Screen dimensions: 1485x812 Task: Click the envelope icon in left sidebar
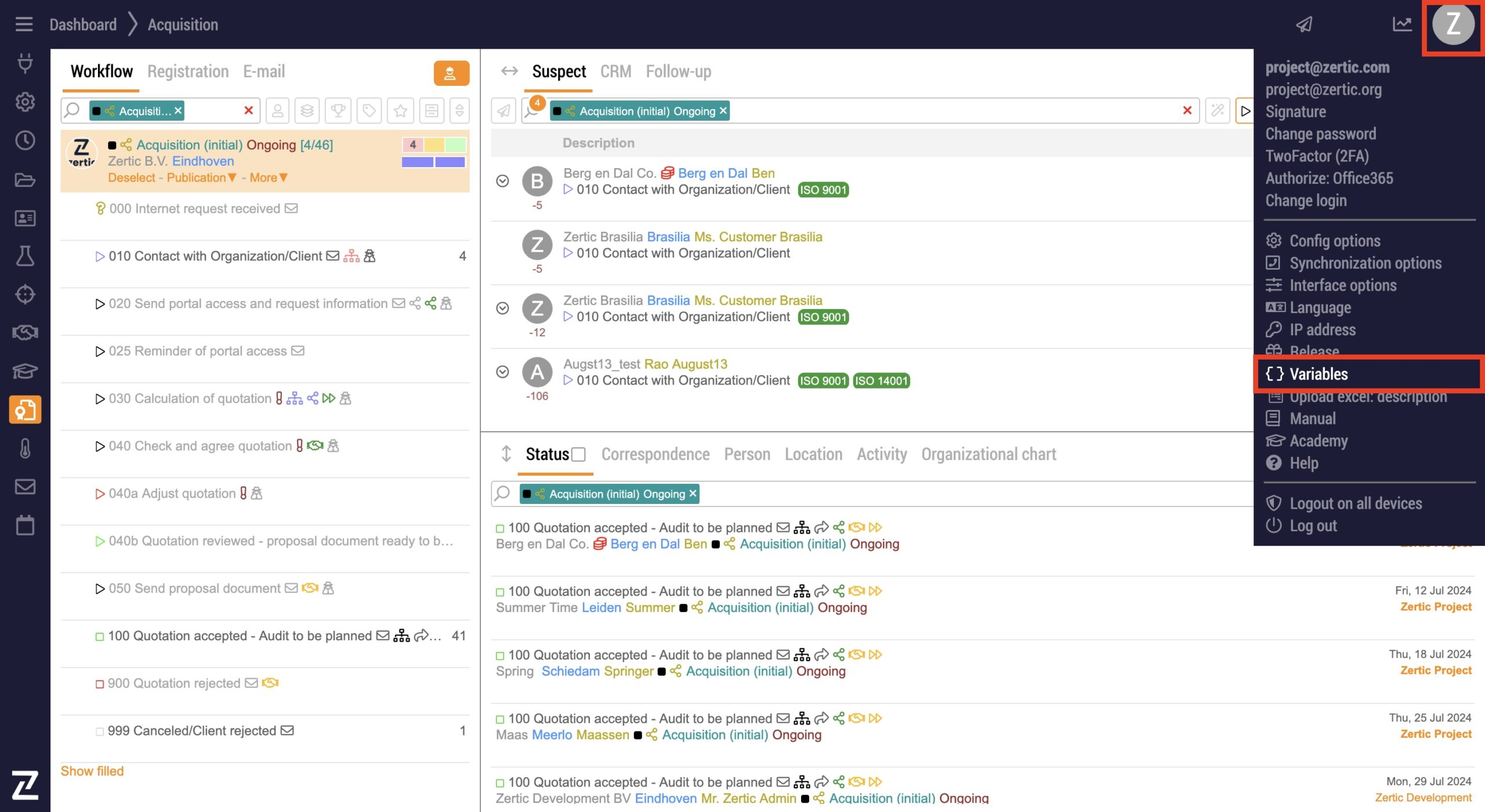(x=25, y=487)
